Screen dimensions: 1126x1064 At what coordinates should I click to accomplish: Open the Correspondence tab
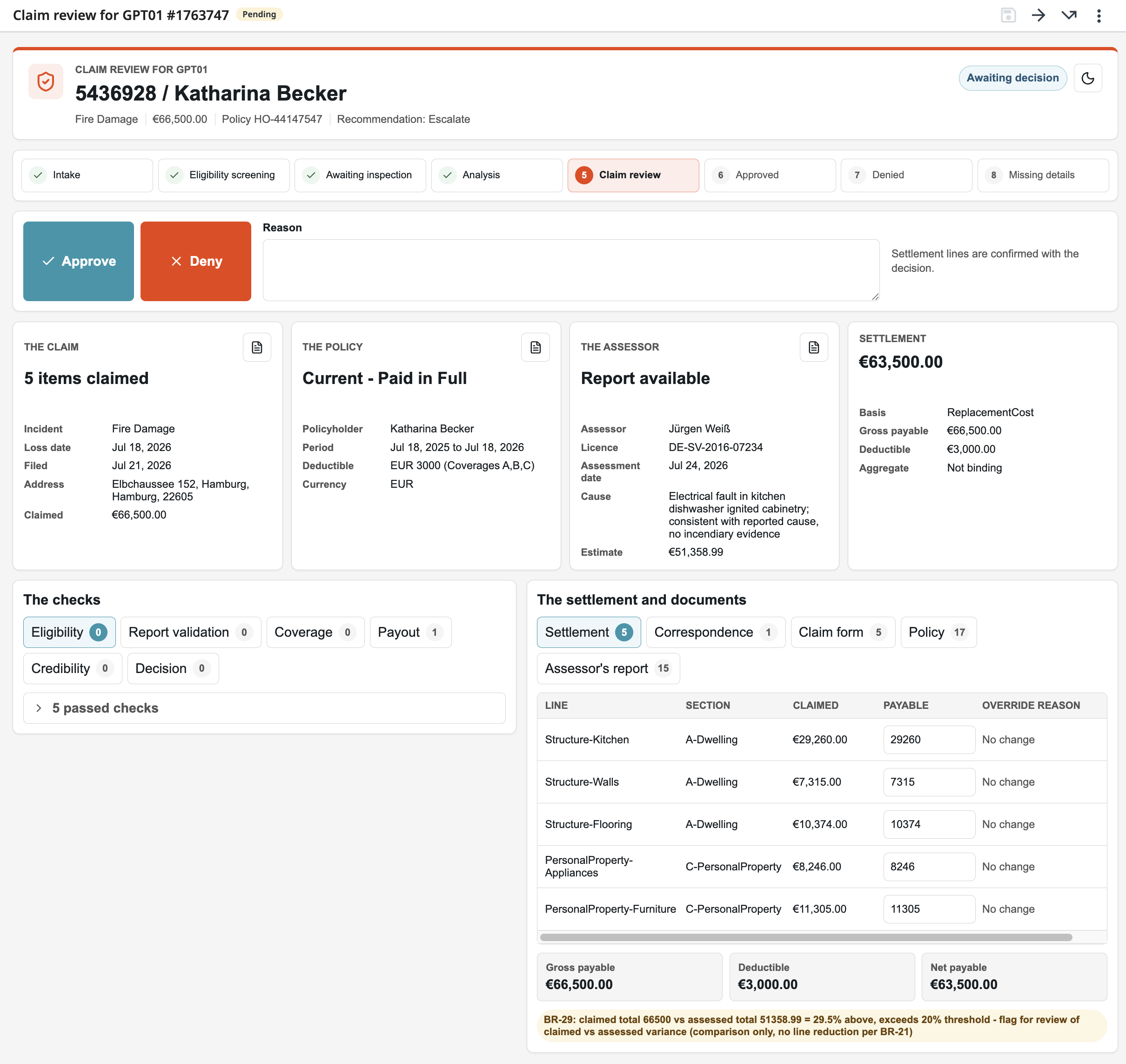pos(716,632)
